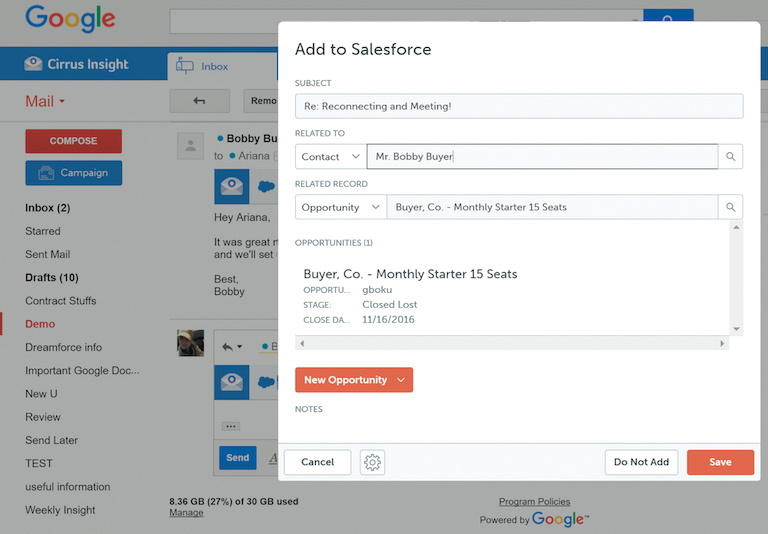Click the settings gear icon in dialog footer
Screen dimensions: 768x534
(373, 462)
